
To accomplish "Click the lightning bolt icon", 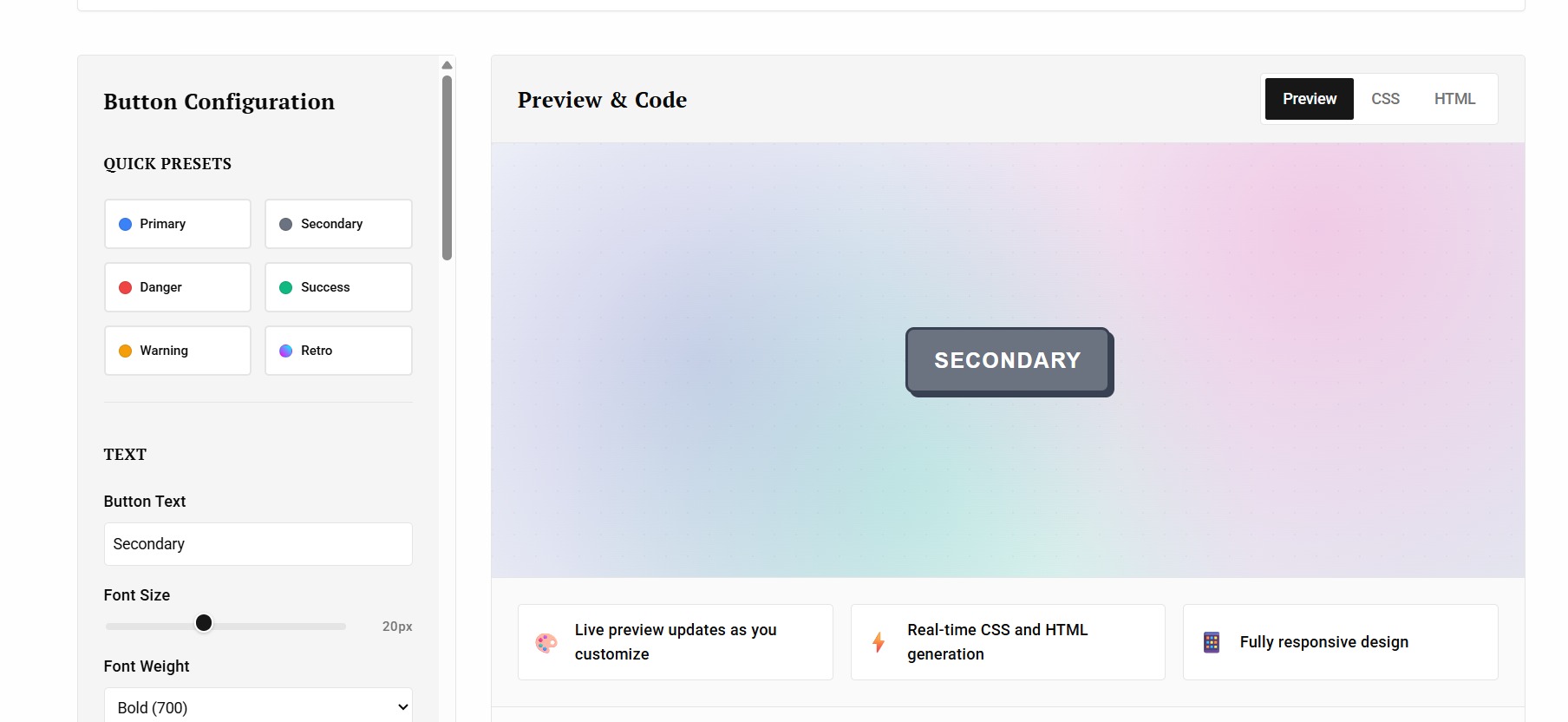I will tap(879, 642).
